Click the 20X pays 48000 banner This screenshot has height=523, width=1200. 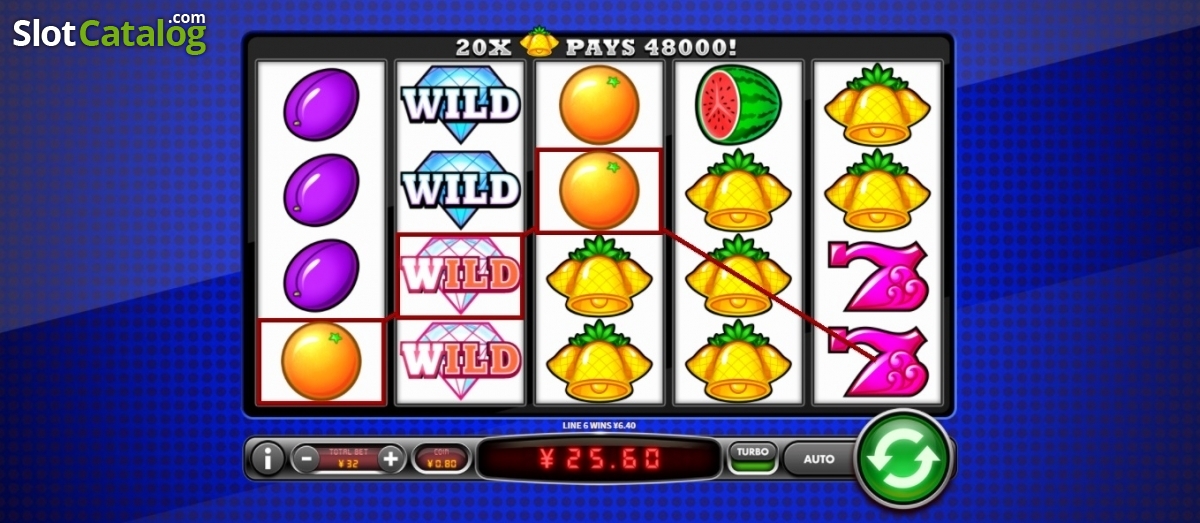pyautogui.click(x=598, y=45)
